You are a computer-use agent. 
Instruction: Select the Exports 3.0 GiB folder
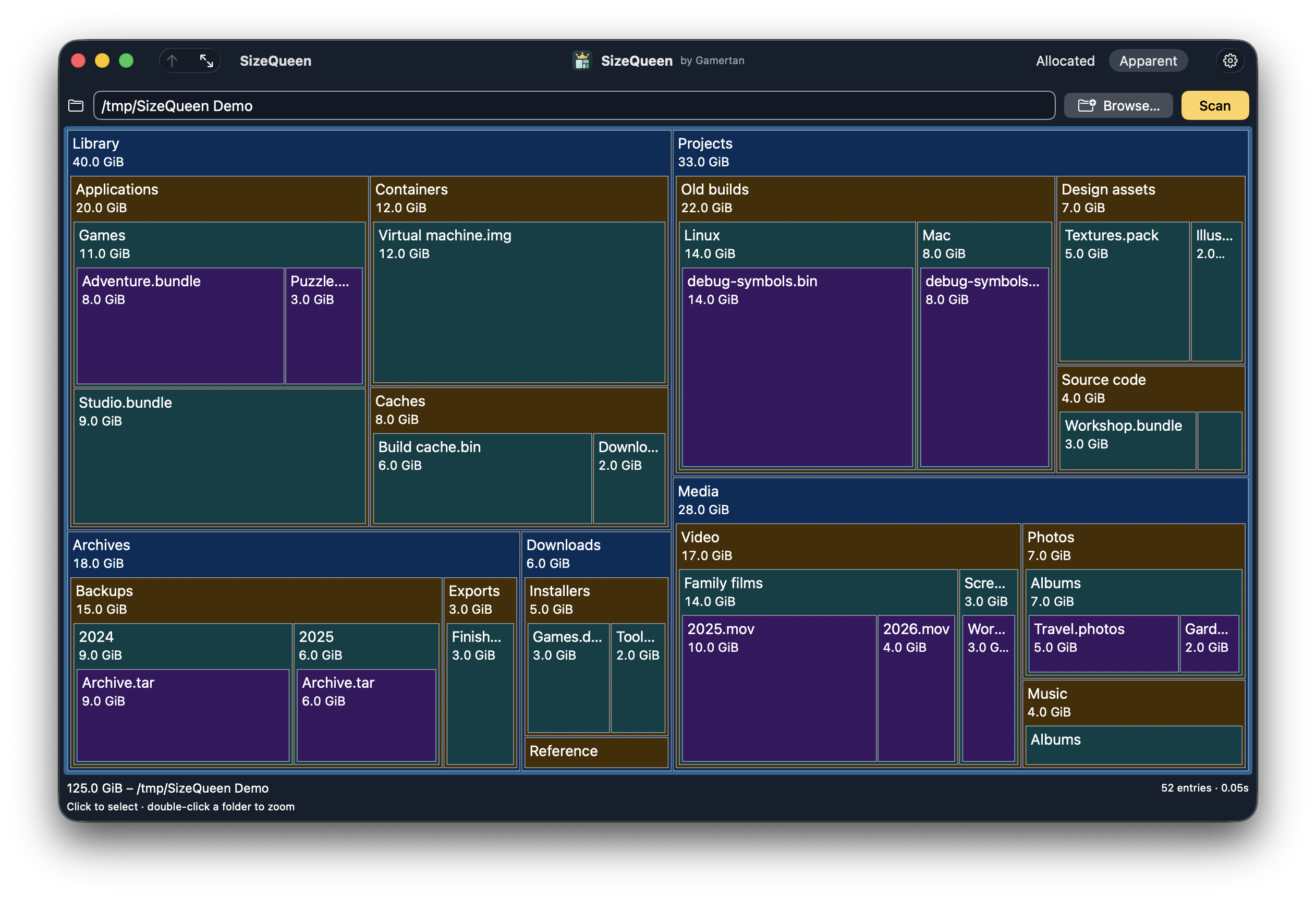click(480, 600)
